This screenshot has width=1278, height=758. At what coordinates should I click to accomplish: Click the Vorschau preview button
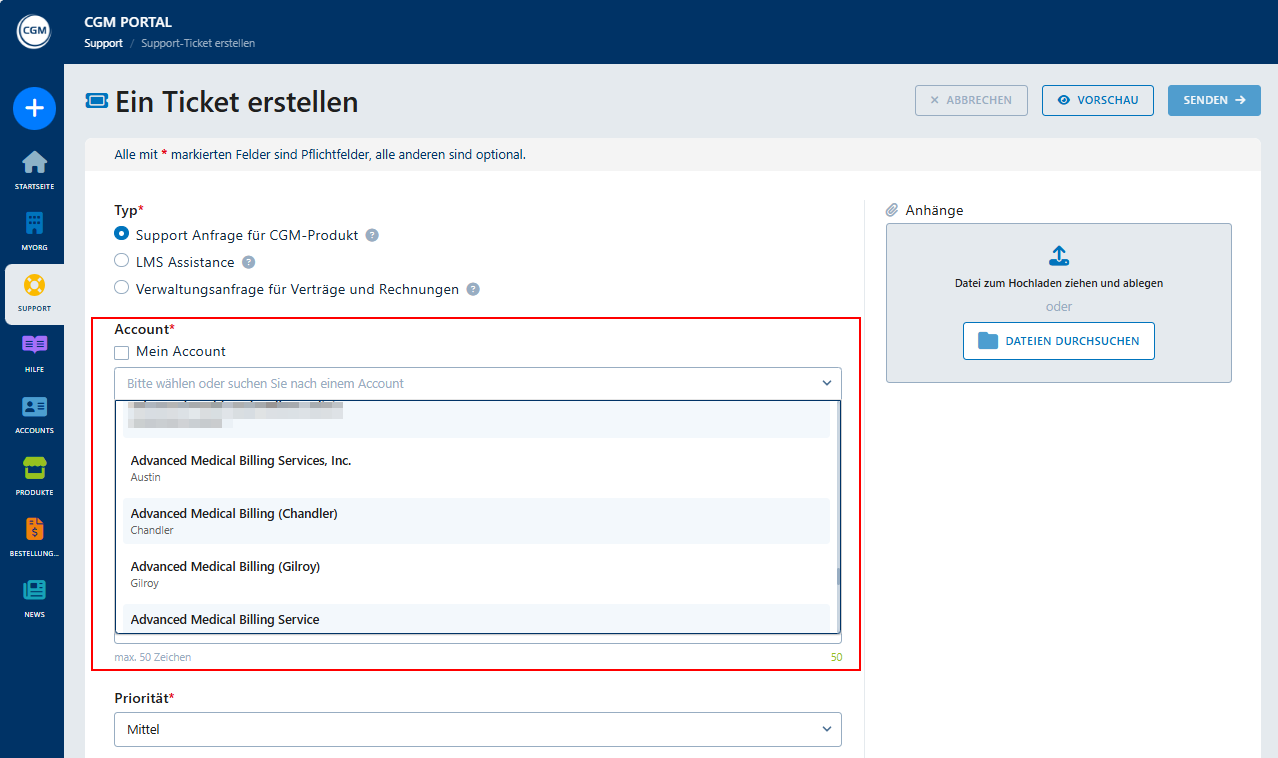pyautogui.click(x=1097, y=100)
